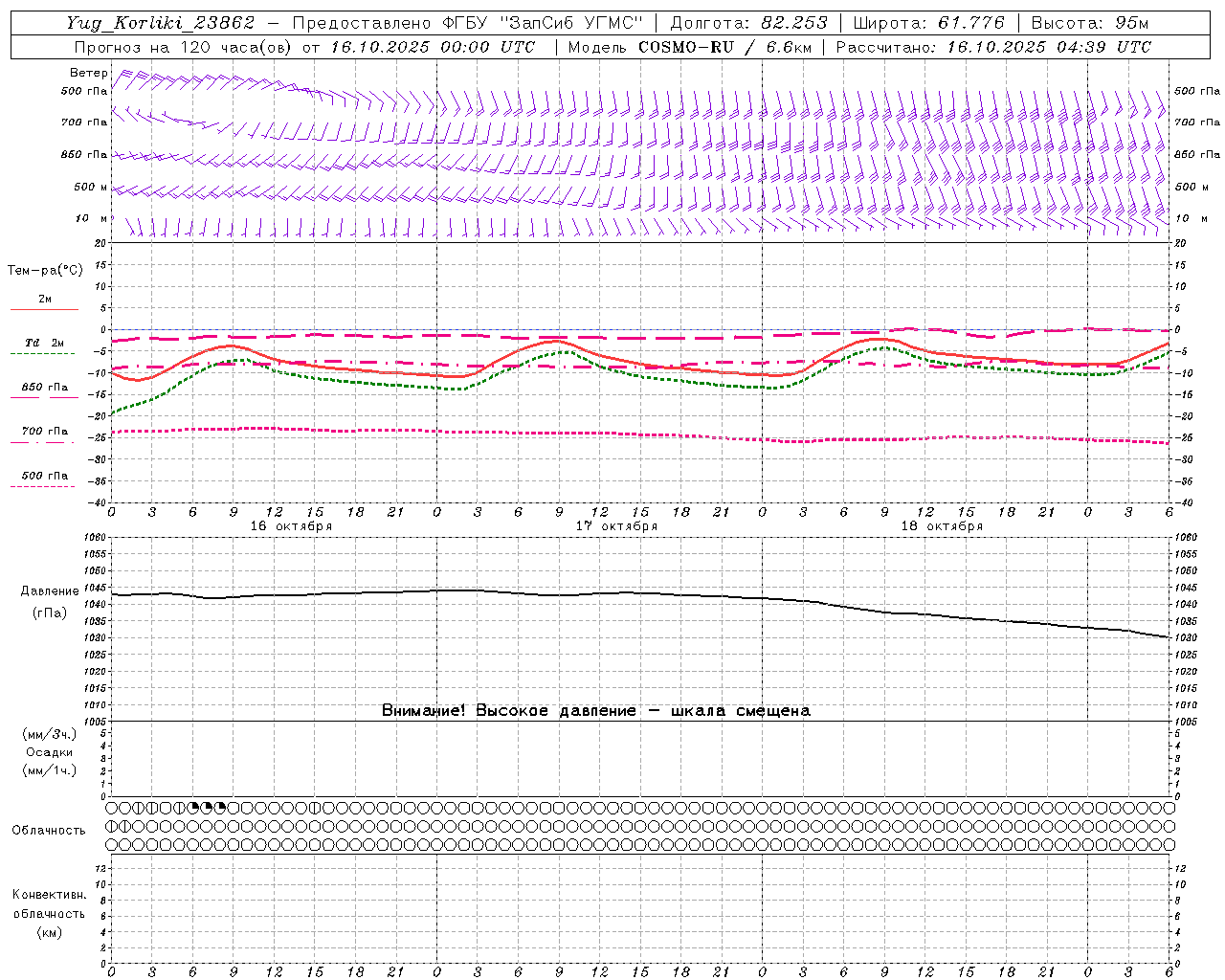
Task: Click the warning Внимание! Высокое давление – шкала смещена
Action: [596, 710]
